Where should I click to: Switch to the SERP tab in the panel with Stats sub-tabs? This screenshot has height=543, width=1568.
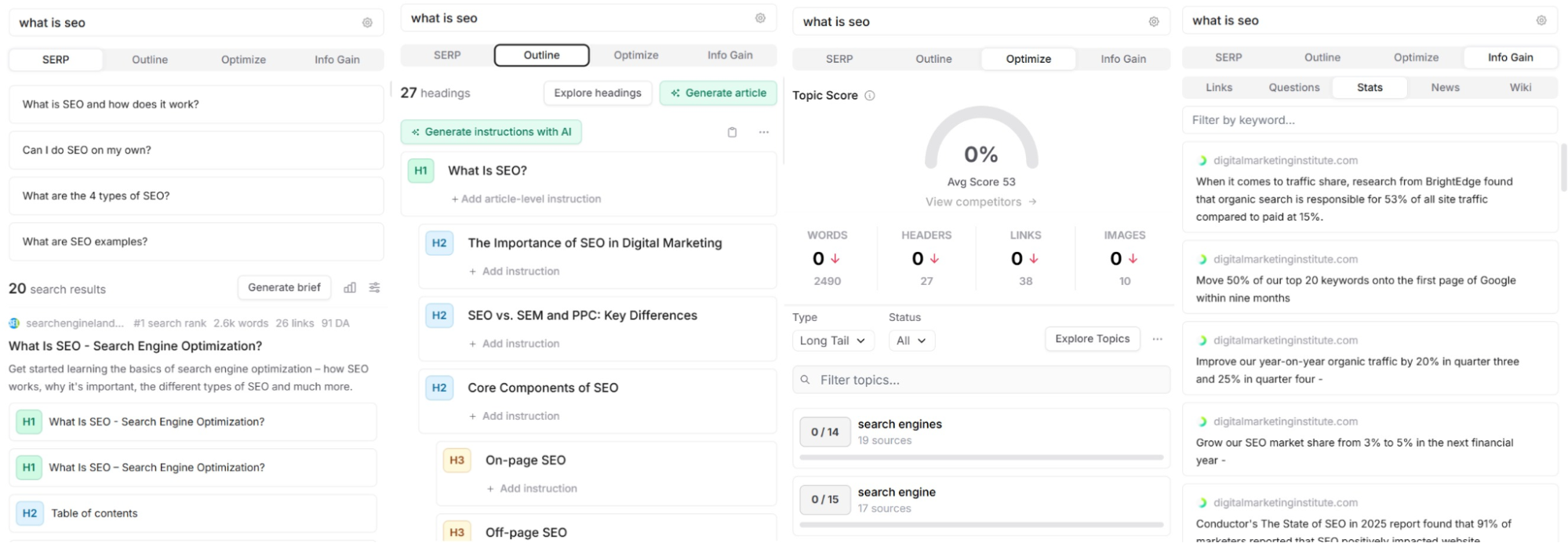pyautogui.click(x=1228, y=57)
